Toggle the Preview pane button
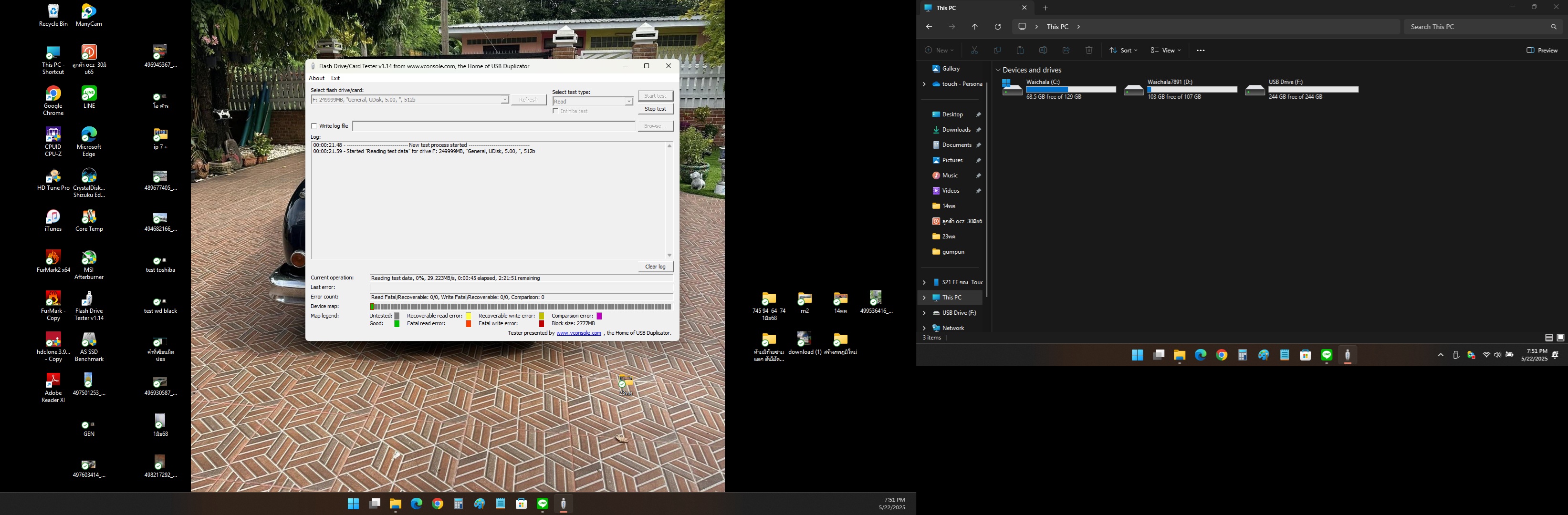This screenshot has height=515, width=1568. (1542, 51)
